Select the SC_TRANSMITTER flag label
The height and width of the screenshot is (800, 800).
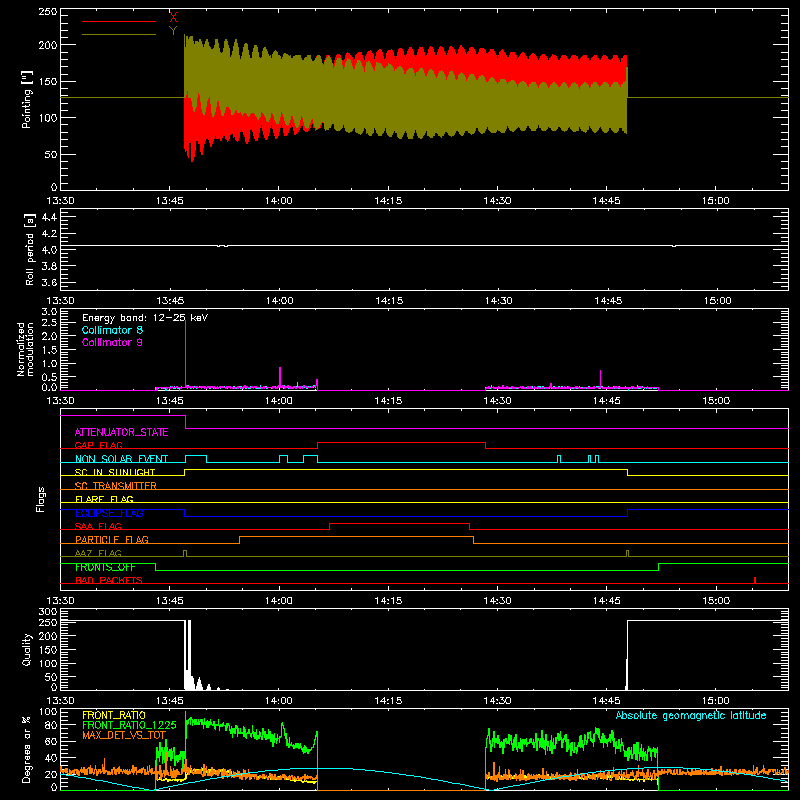tap(115, 486)
